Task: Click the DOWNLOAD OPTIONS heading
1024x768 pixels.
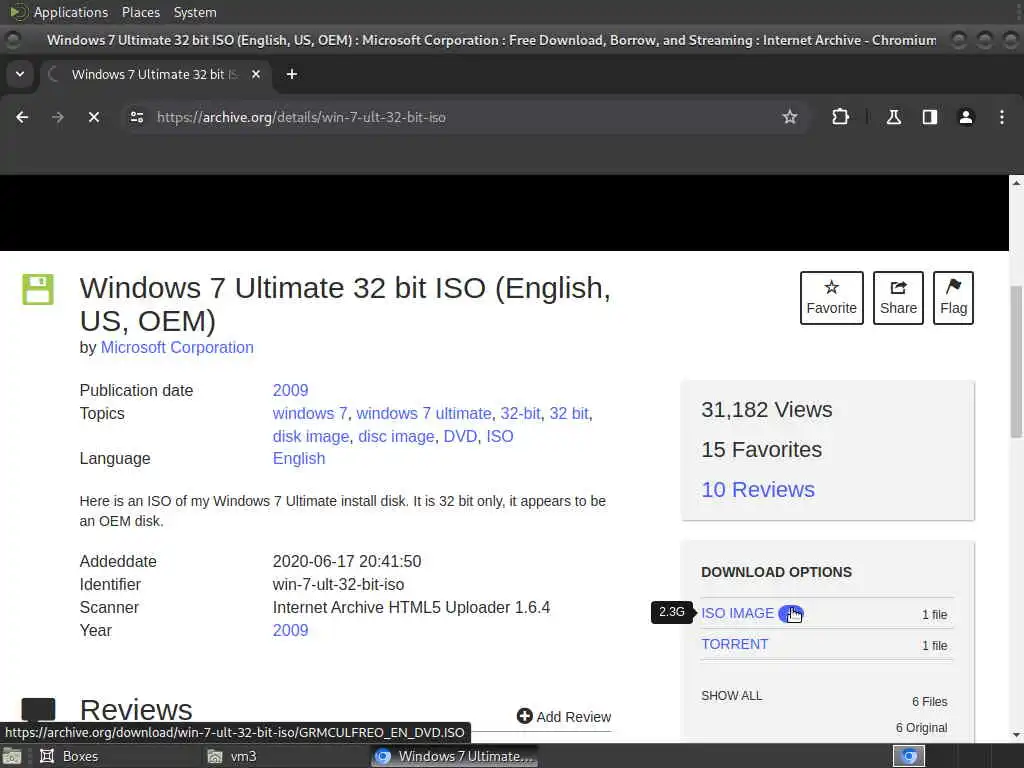Action: (776, 572)
